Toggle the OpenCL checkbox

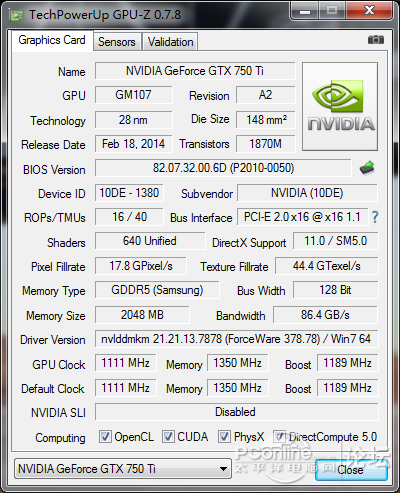105,437
